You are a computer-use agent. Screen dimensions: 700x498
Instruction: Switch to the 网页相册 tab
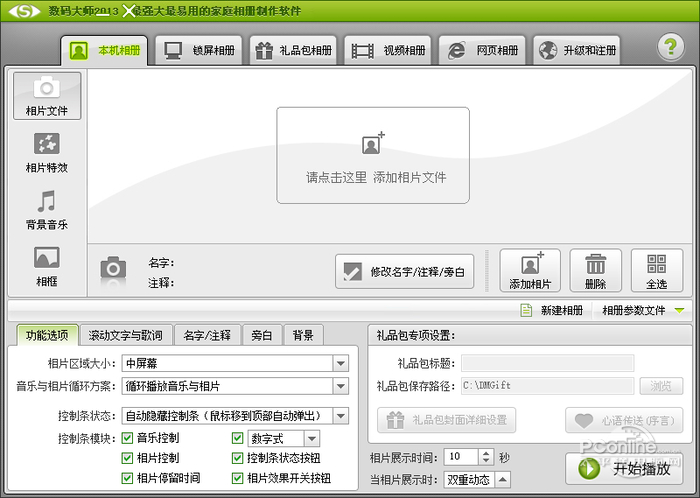tap(482, 50)
